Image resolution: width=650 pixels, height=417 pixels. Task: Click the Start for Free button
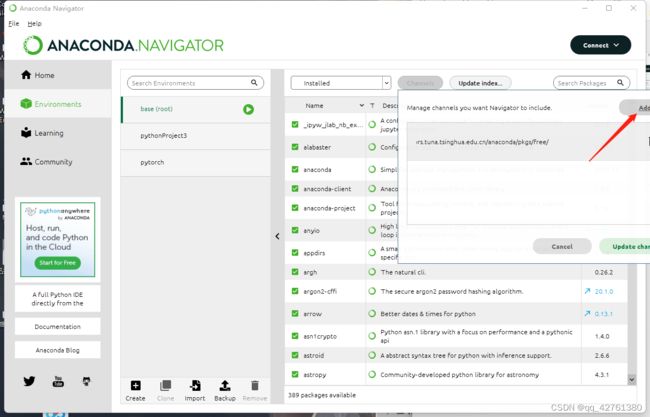pyautogui.click(x=58, y=263)
